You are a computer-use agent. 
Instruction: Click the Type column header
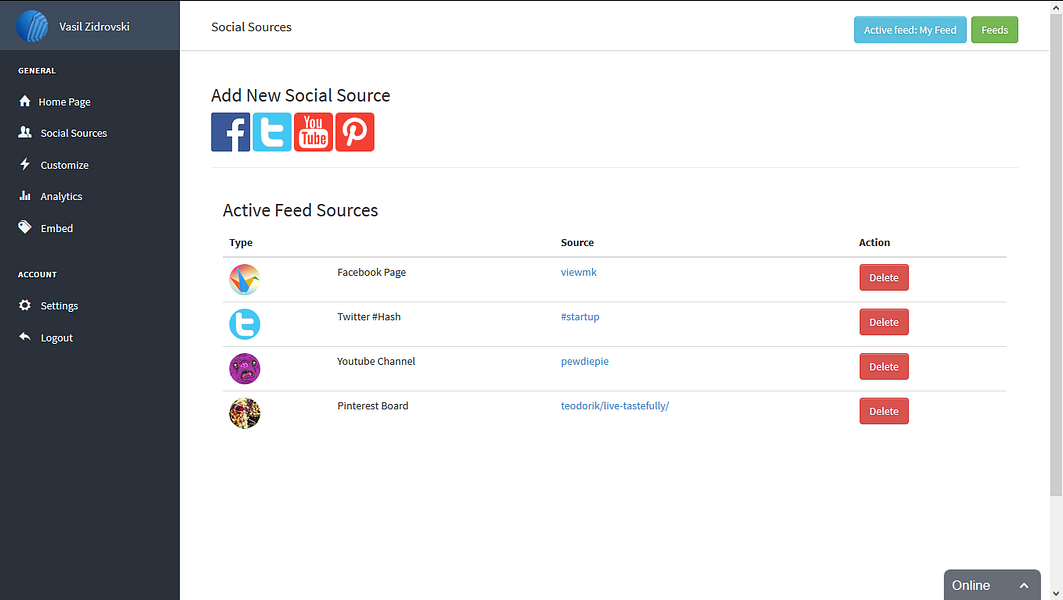pyautogui.click(x=241, y=242)
